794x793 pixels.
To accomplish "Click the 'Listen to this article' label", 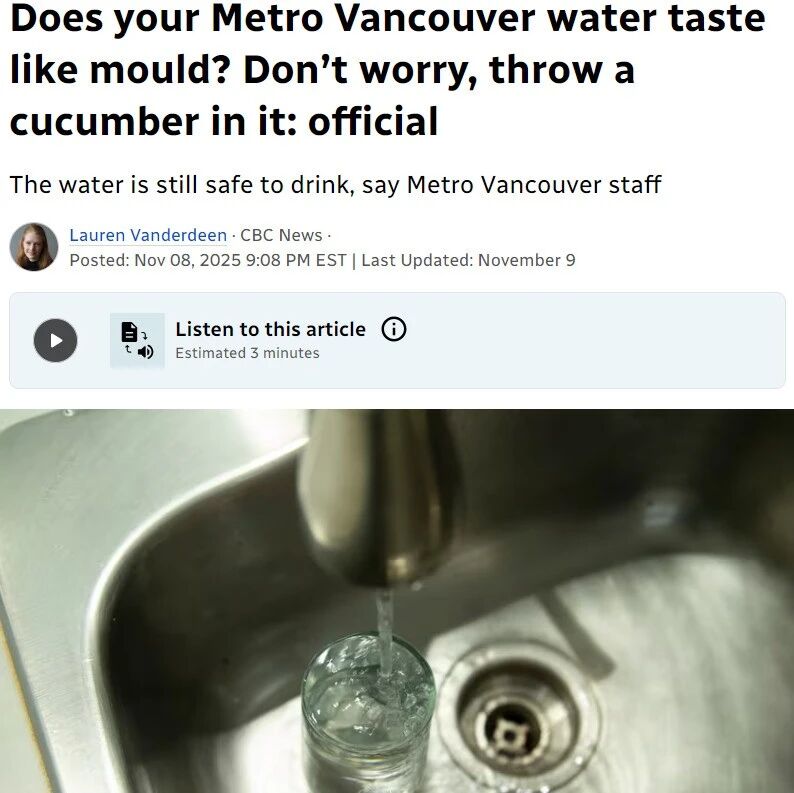I will (270, 329).
